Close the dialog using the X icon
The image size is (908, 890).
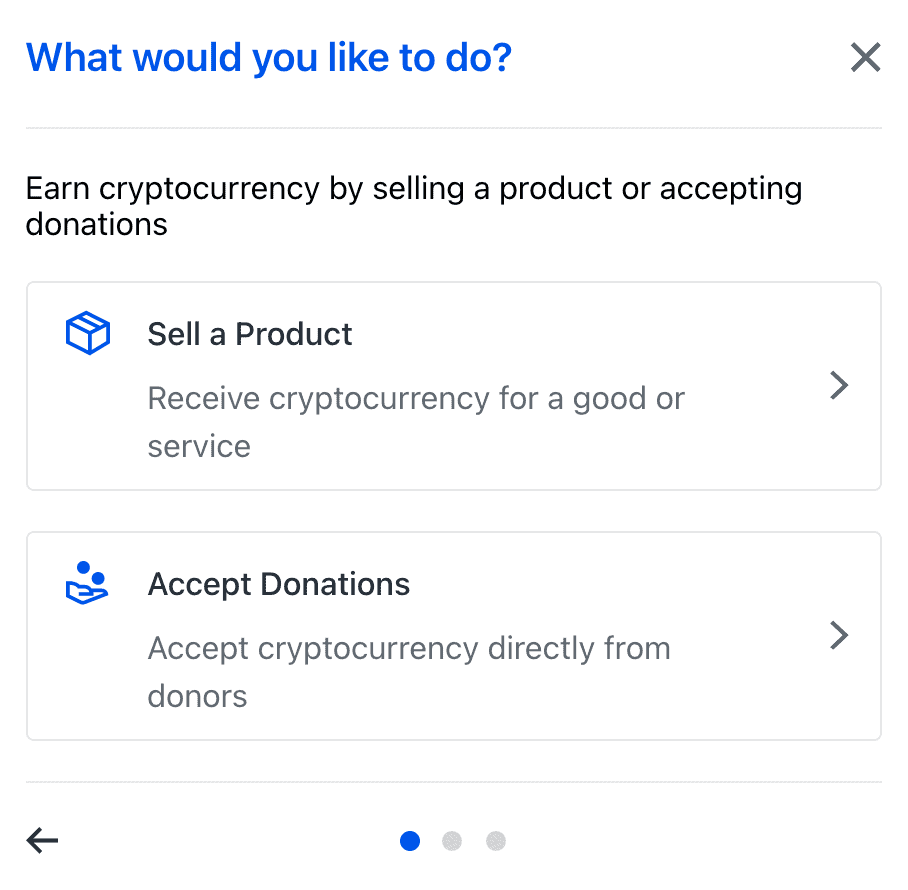click(865, 58)
